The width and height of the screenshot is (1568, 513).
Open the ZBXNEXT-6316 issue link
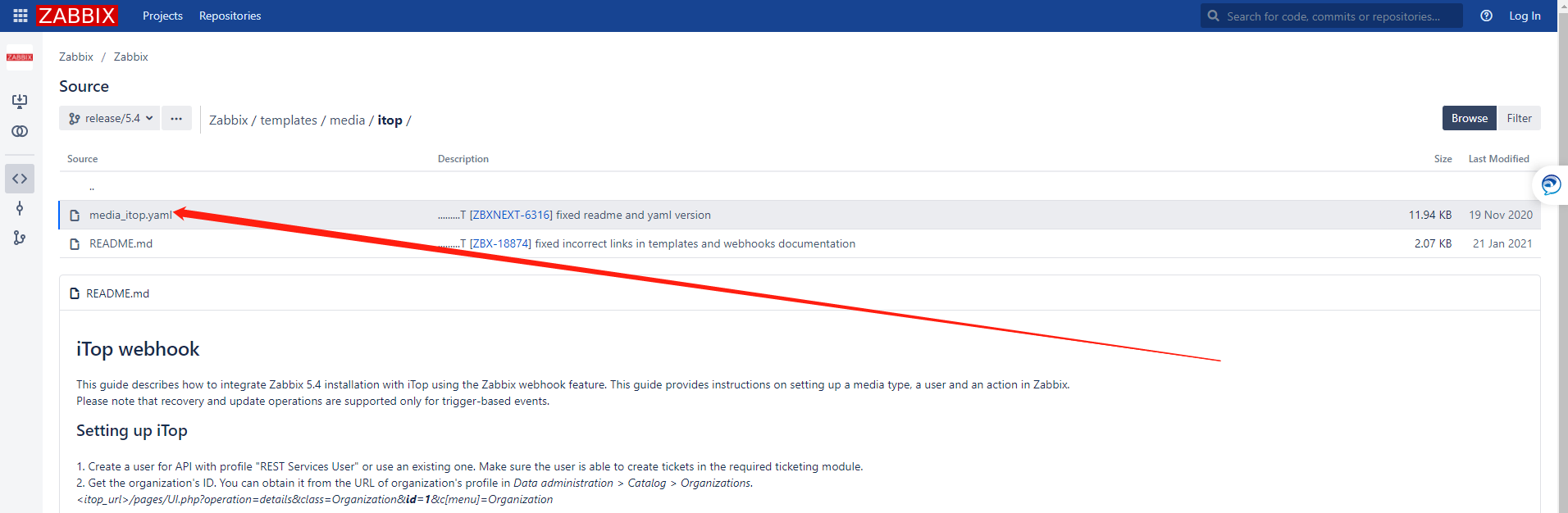pyautogui.click(x=511, y=215)
